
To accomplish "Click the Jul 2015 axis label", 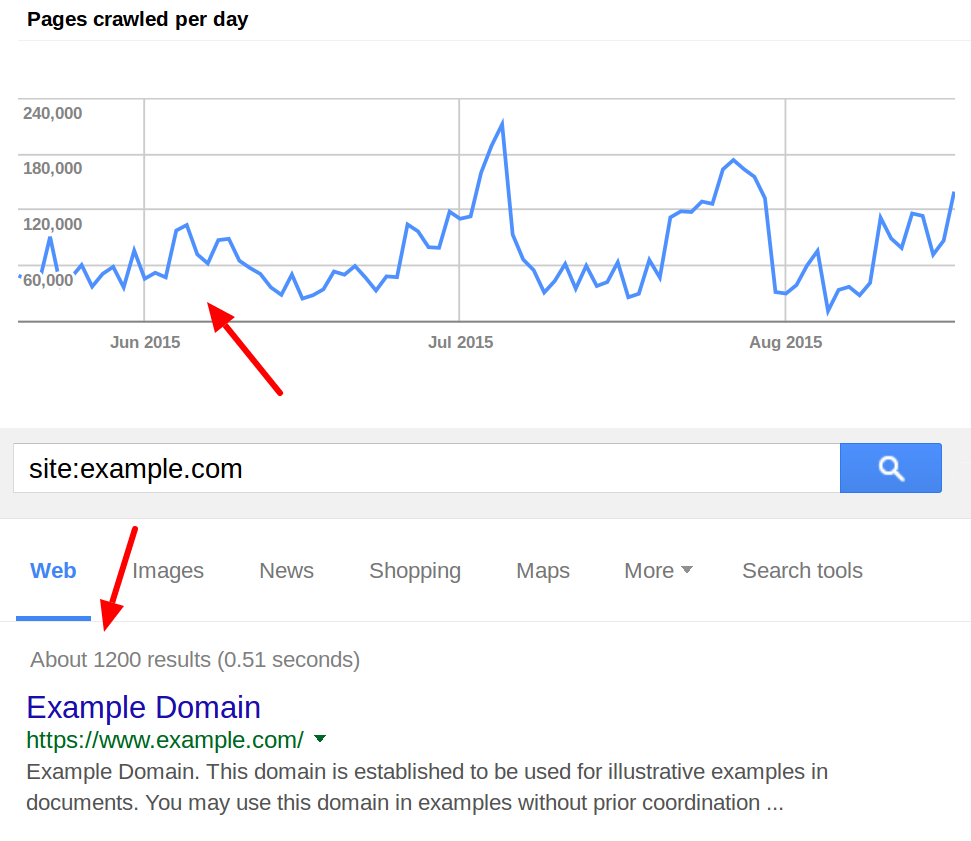I will [460, 342].
